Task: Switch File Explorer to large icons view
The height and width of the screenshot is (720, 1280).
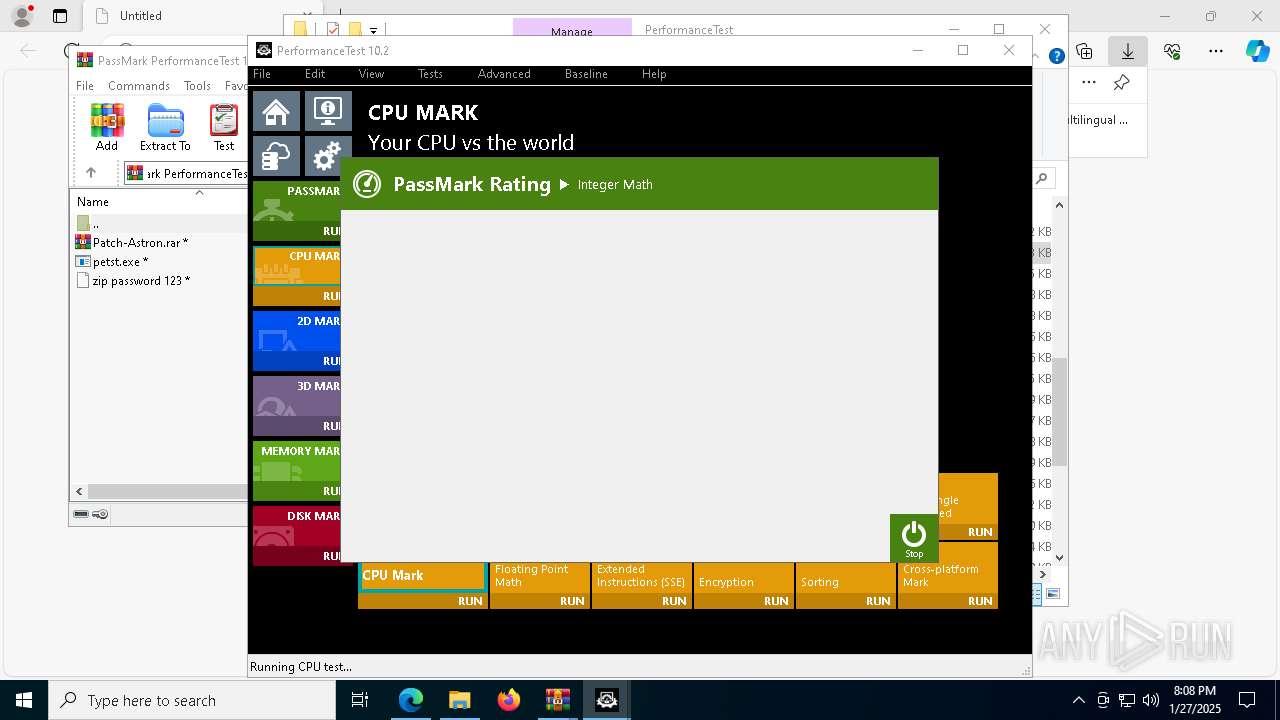Action: click(1052, 594)
